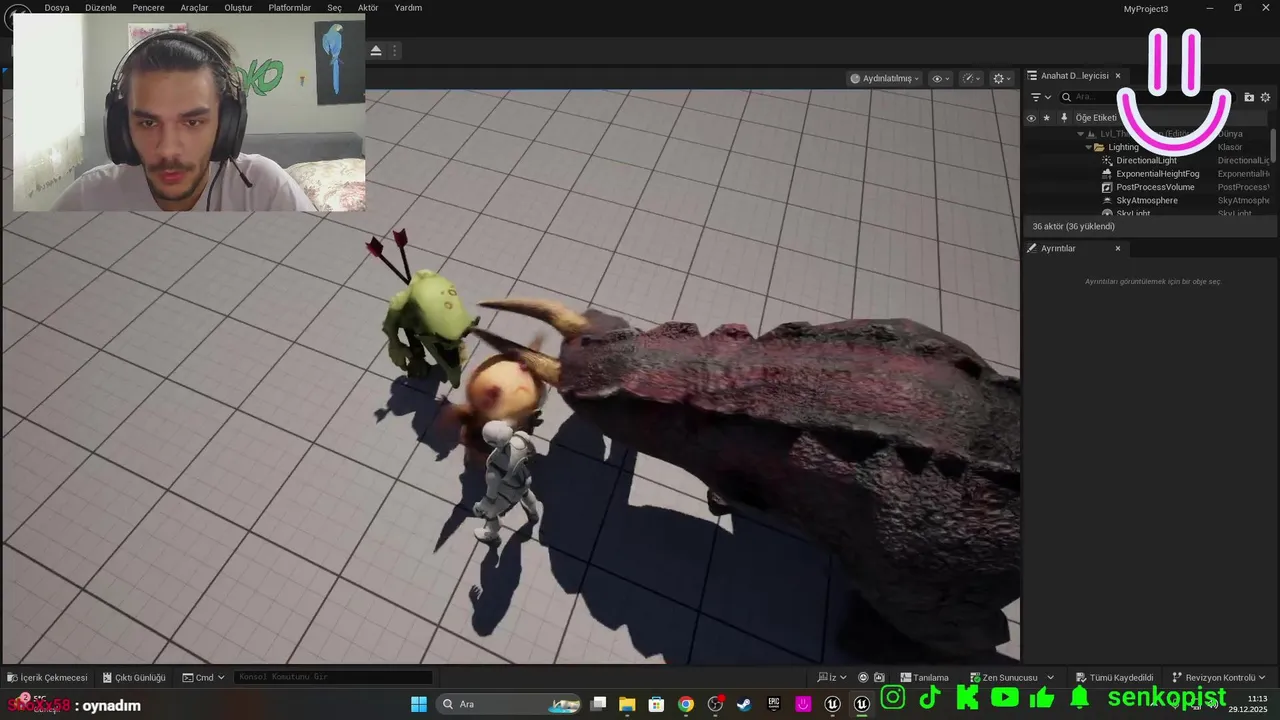
Task: Click the outliner vertical scrollbar
Action: click(1274, 145)
